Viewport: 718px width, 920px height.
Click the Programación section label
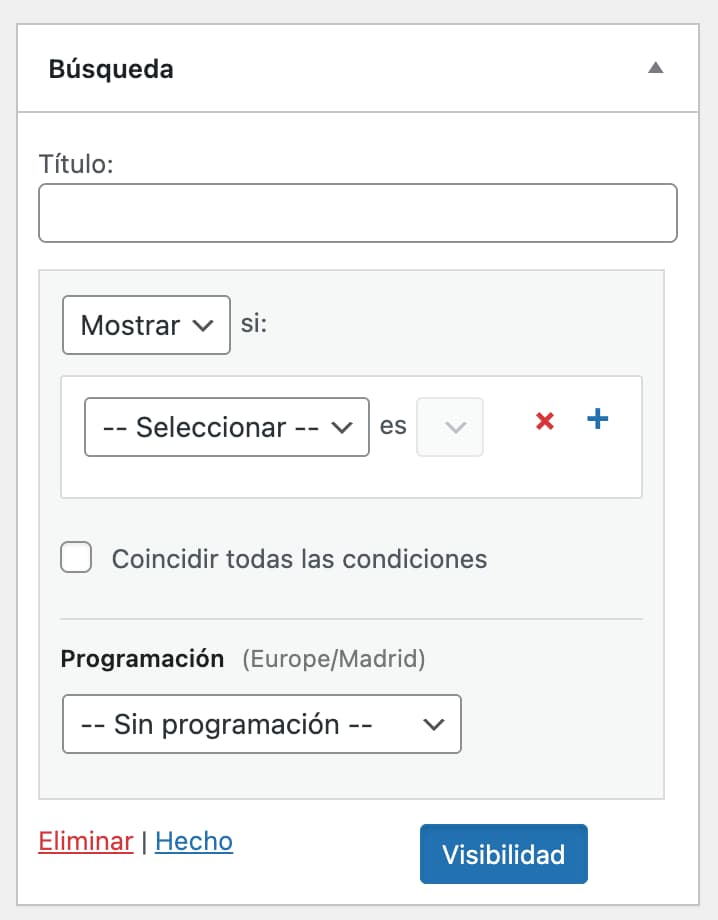coord(142,658)
